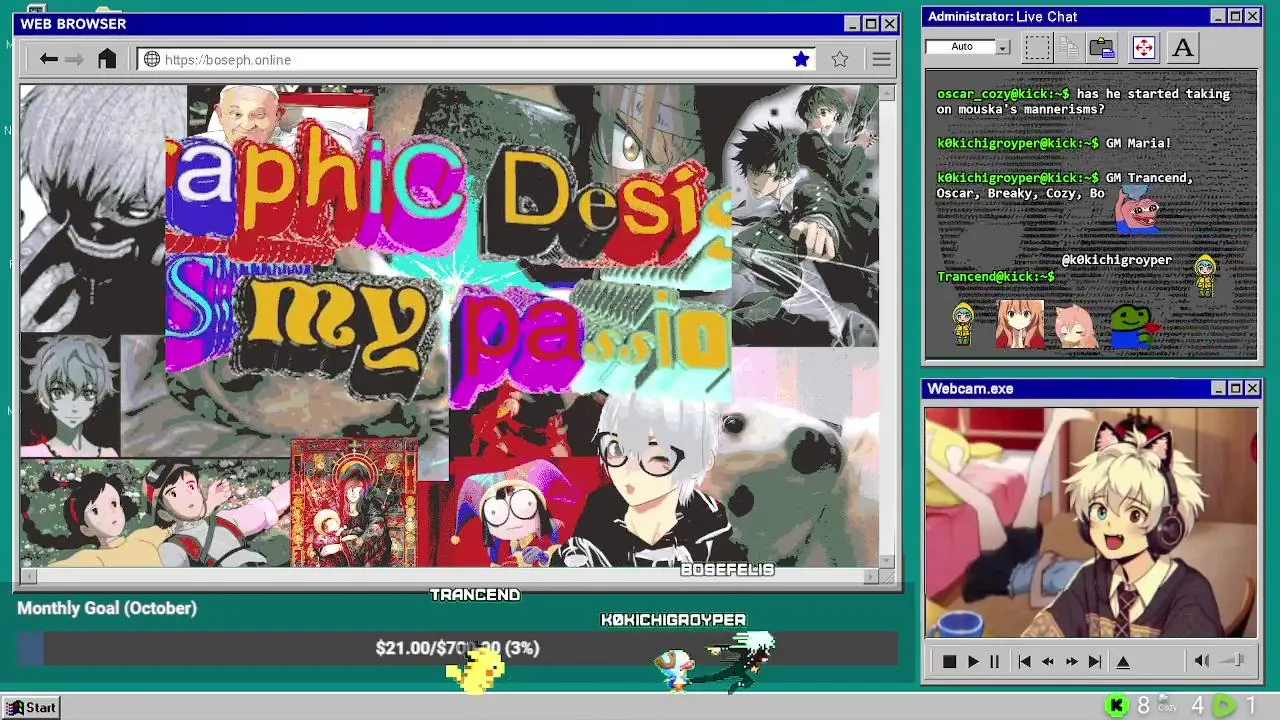Click the brown-haired anime girl emote in chat
This screenshot has height=720, width=1280.
(1020, 324)
